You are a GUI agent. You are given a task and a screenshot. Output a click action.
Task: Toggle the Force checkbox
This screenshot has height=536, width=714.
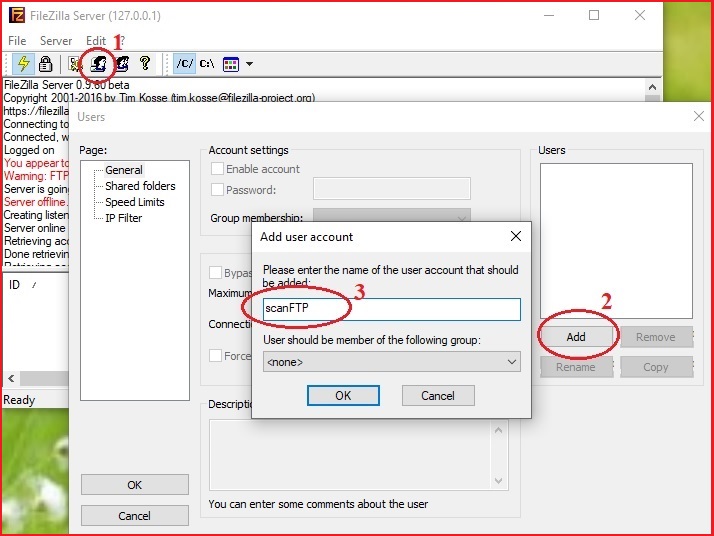click(215, 355)
